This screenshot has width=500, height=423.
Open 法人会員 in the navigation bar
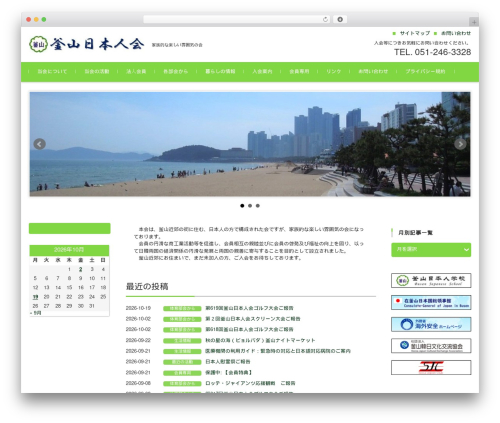pyautogui.click(x=136, y=71)
